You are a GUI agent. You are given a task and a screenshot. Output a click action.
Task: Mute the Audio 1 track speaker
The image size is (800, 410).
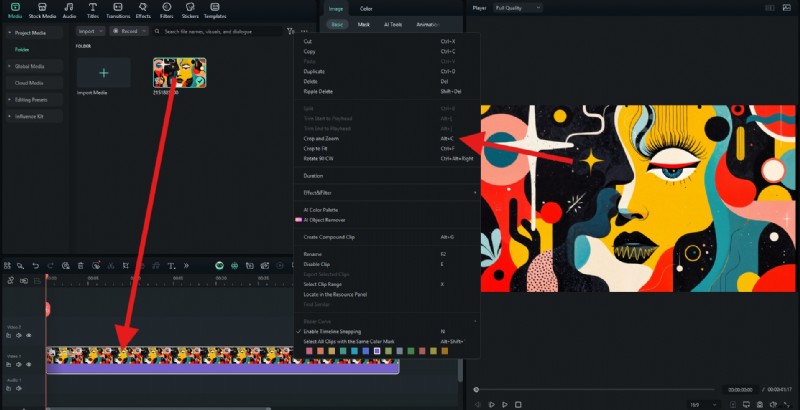tap(19, 389)
